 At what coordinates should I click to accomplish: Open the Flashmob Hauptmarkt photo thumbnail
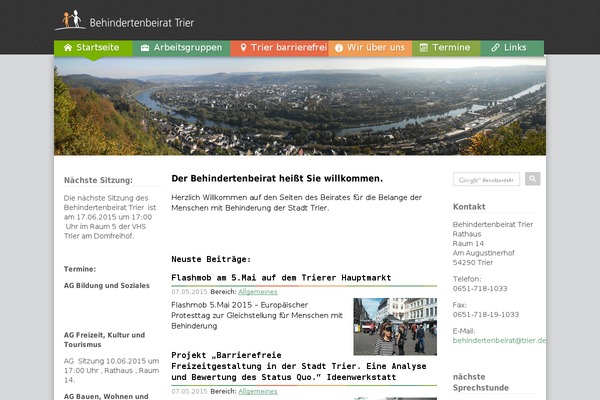[395, 327]
